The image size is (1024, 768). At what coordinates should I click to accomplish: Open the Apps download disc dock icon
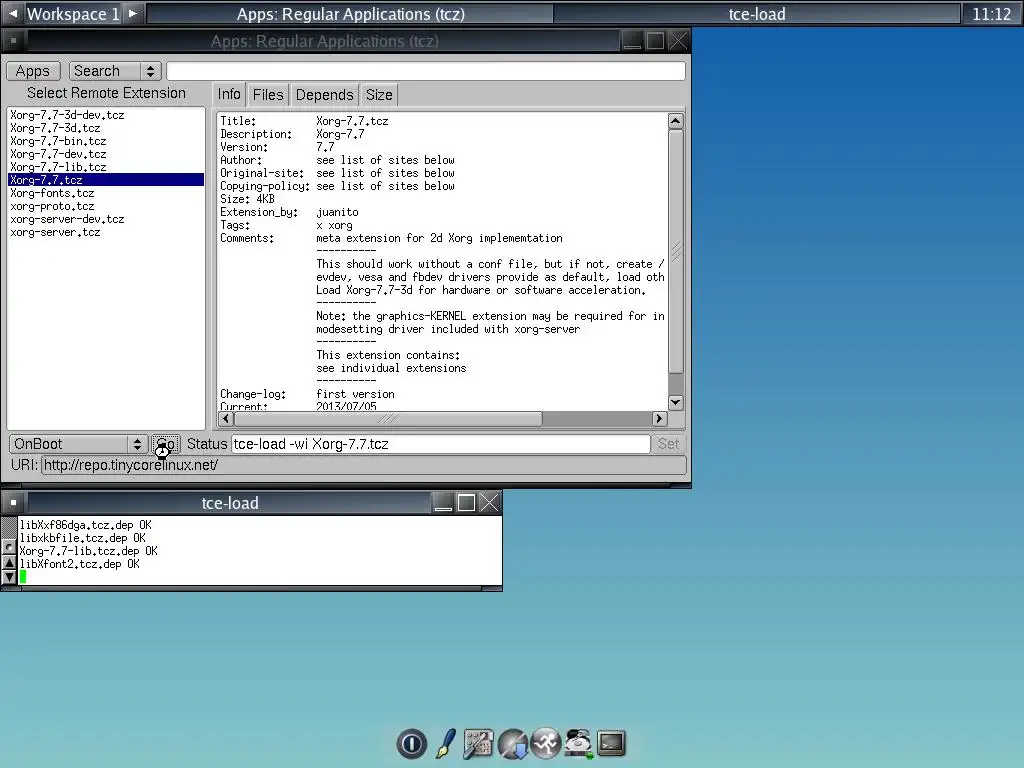point(513,743)
